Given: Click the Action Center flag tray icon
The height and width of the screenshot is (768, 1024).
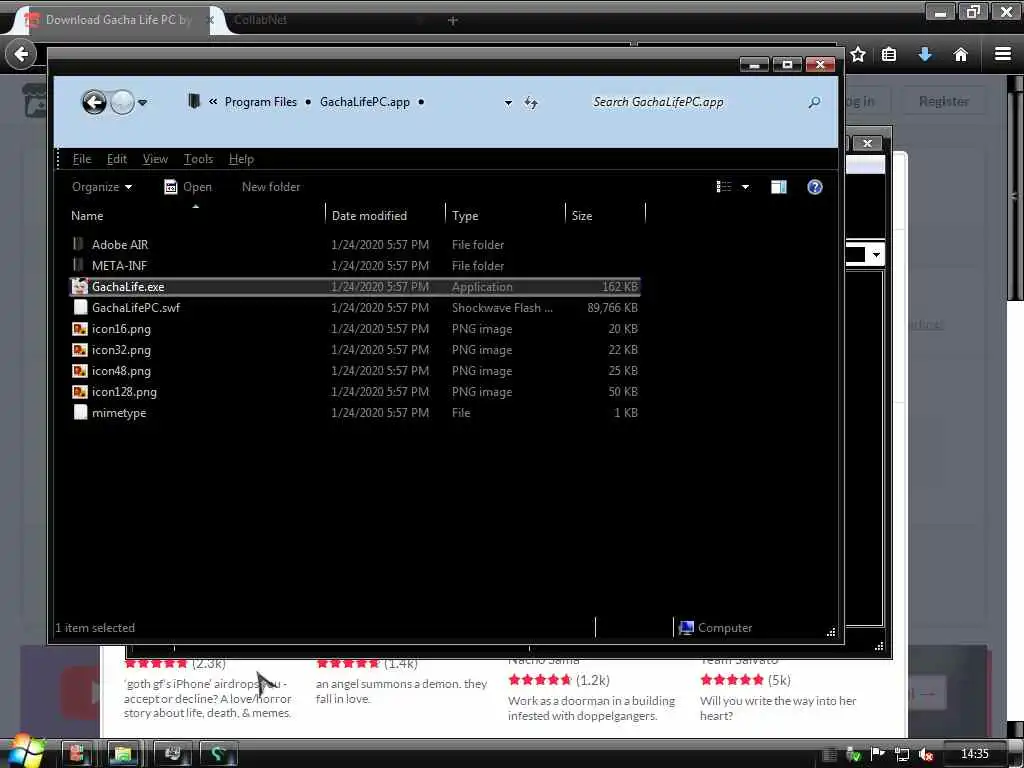Looking at the screenshot, I should pos(878,754).
